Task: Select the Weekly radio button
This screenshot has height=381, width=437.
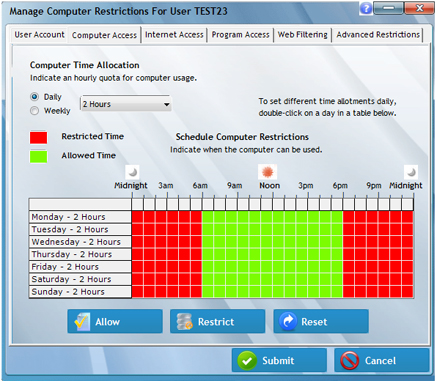Action: pos(34,111)
